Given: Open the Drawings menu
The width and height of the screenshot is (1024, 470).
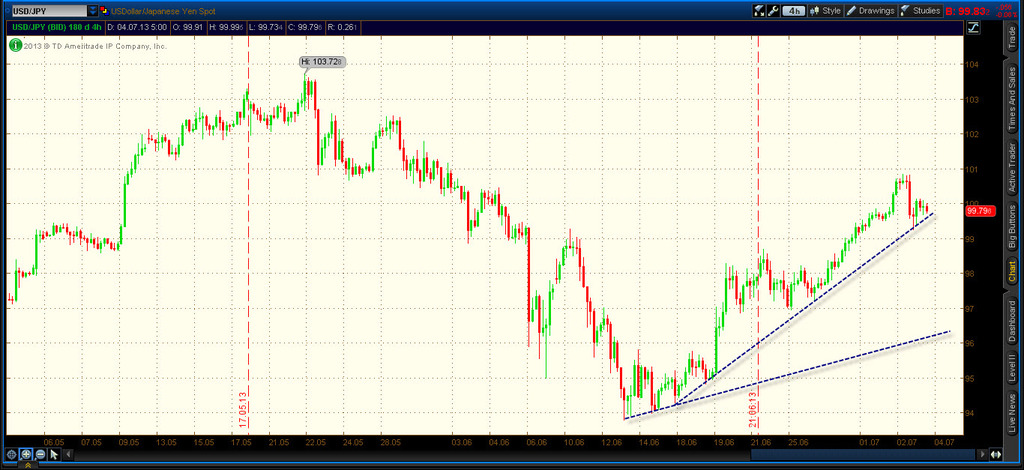Looking at the screenshot, I should point(871,10).
